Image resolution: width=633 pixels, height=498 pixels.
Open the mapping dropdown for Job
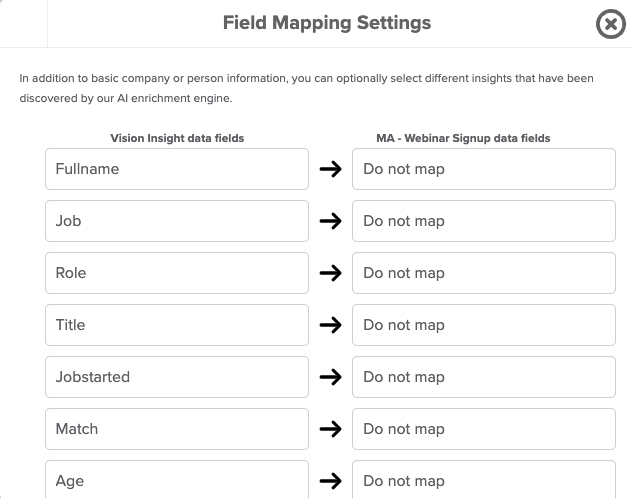pos(484,221)
